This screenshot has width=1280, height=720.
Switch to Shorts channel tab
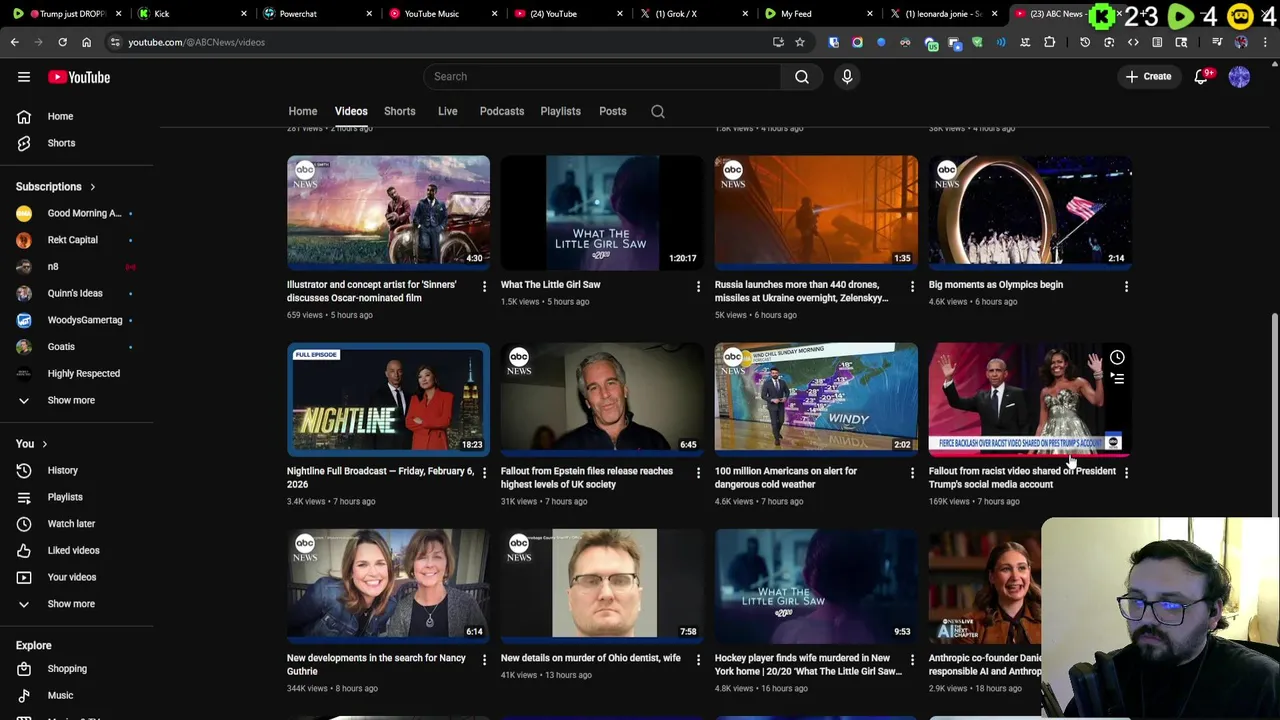click(400, 111)
